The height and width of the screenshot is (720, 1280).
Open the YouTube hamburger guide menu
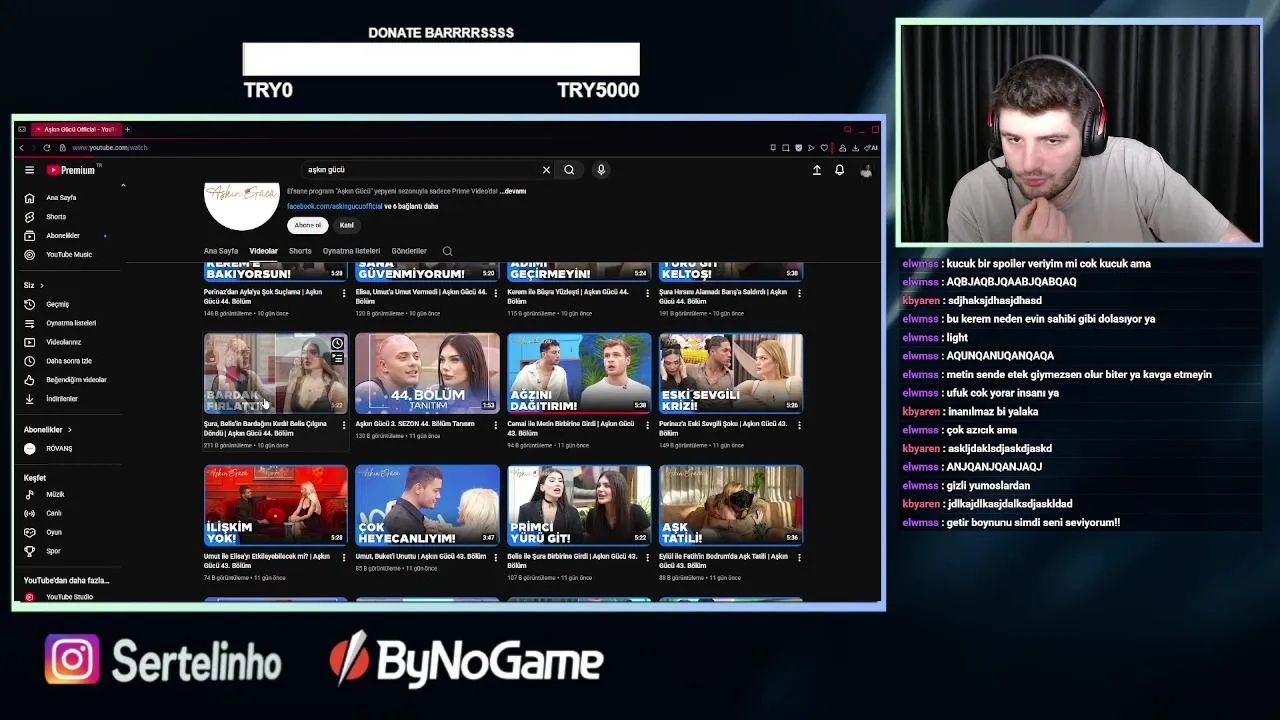coord(29,170)
